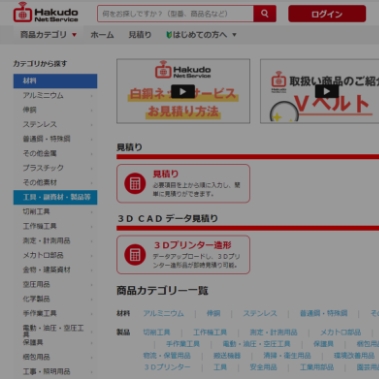
Task: Click 測定・計測用品 link in the 製品 row
Action: 273,333
